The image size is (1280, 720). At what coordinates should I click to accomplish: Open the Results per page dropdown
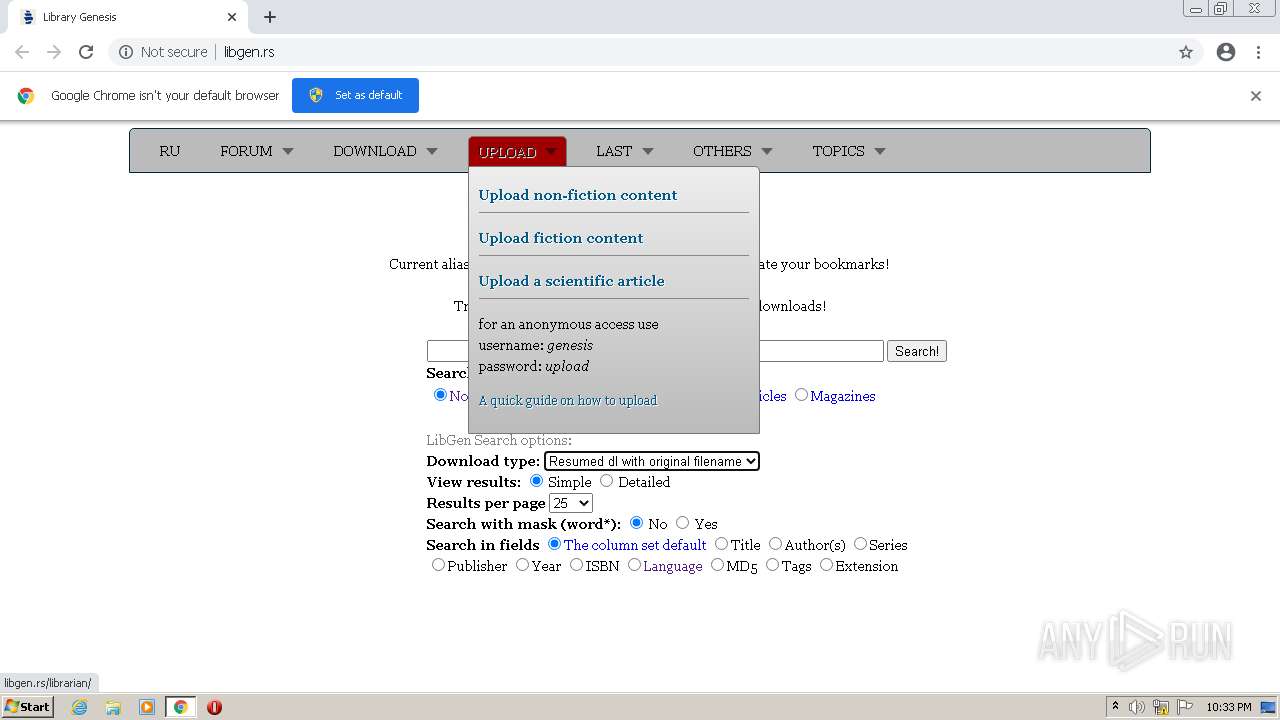[x=571, y=503]
